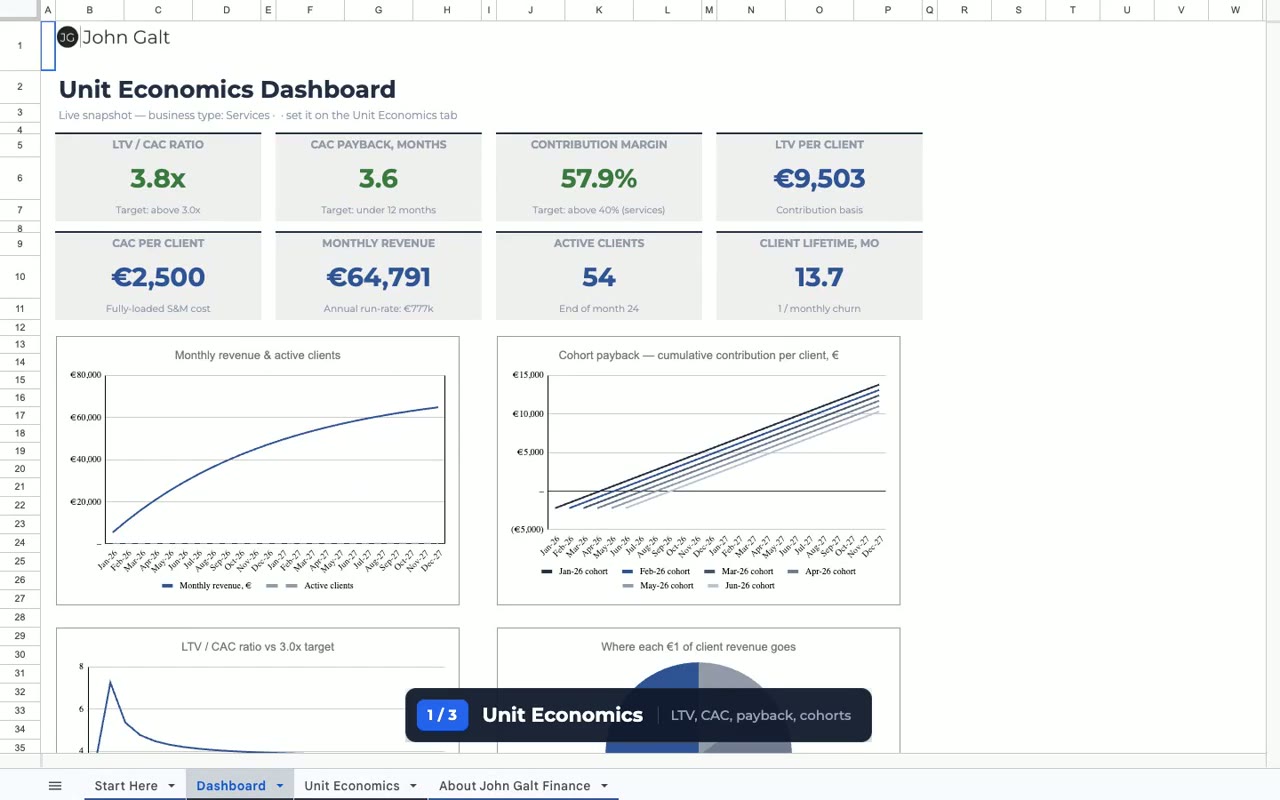Open About John Galt Finance tab arrow

[604, 786]
